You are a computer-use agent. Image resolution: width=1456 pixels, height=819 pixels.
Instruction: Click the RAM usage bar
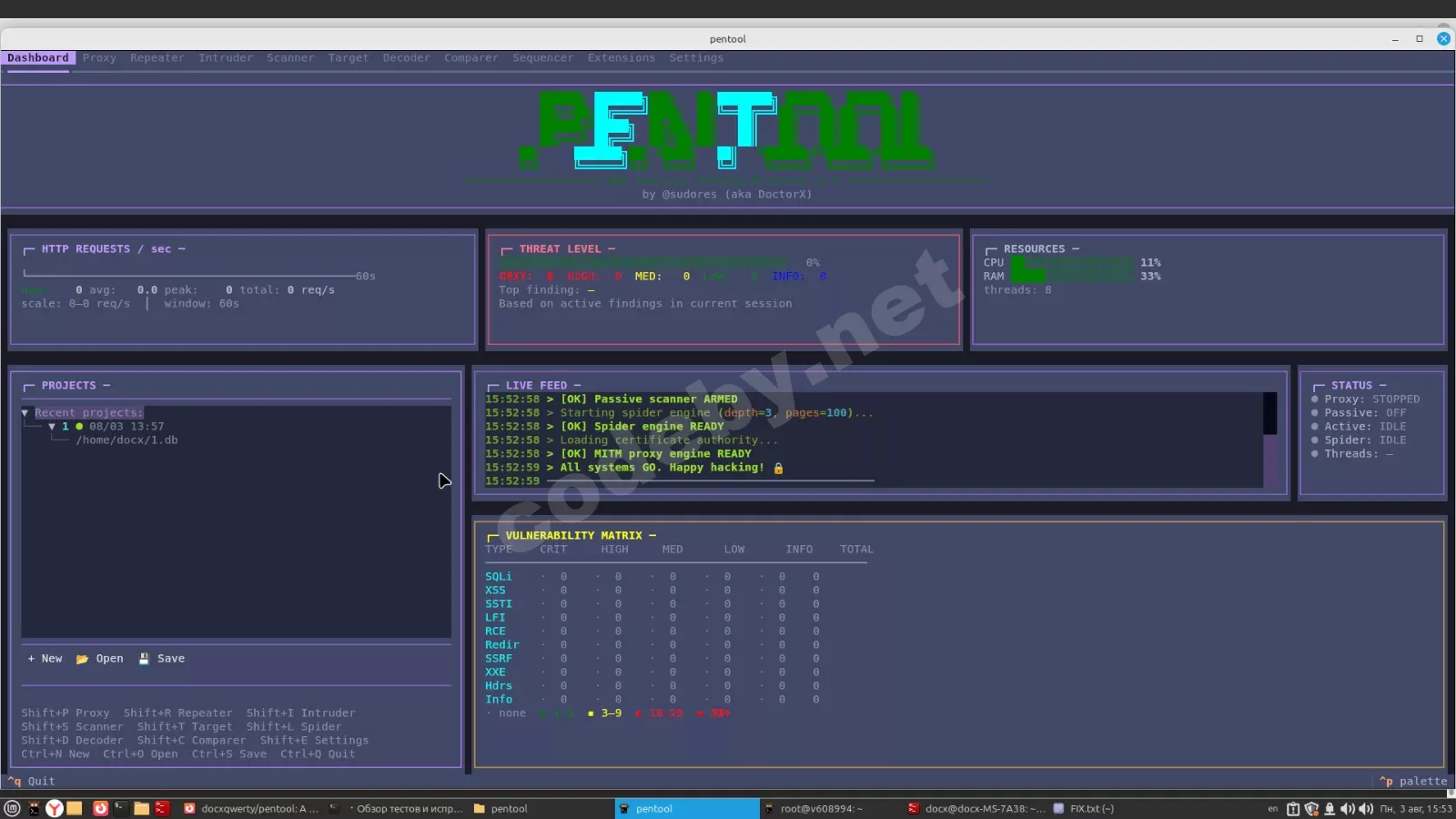(x=1073, y=277)
